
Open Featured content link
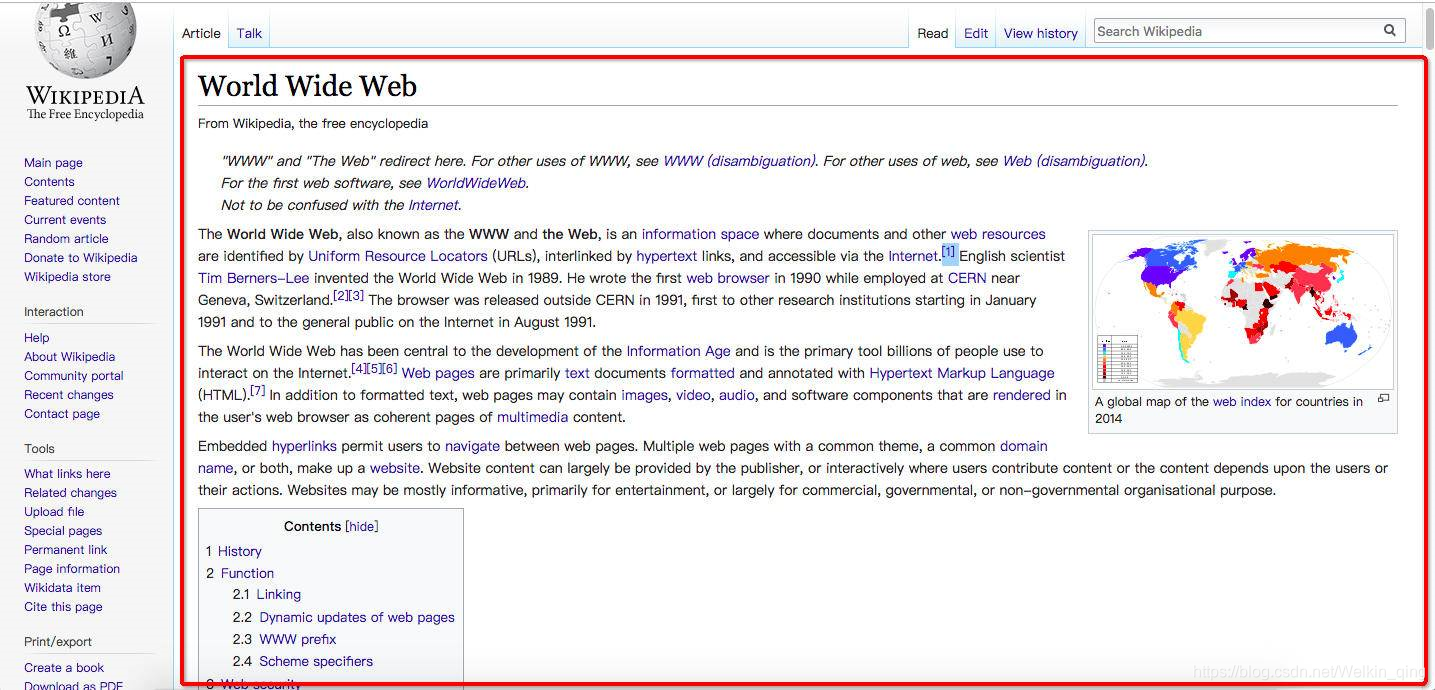[72, 201]
